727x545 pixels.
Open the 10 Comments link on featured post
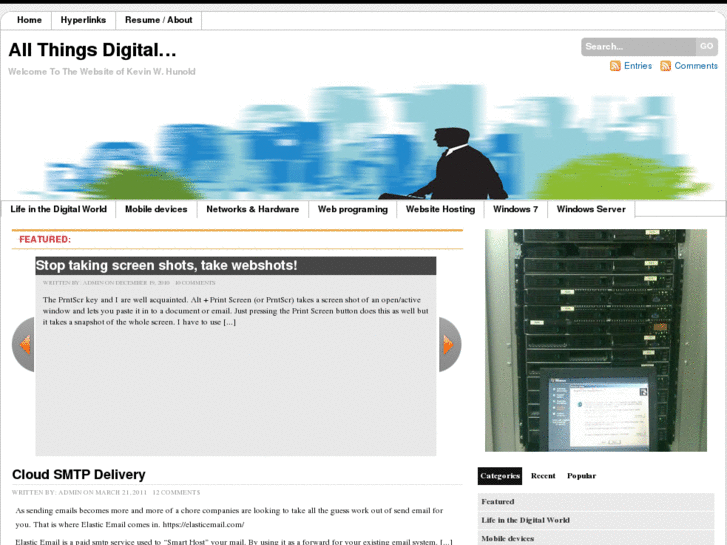195,282
